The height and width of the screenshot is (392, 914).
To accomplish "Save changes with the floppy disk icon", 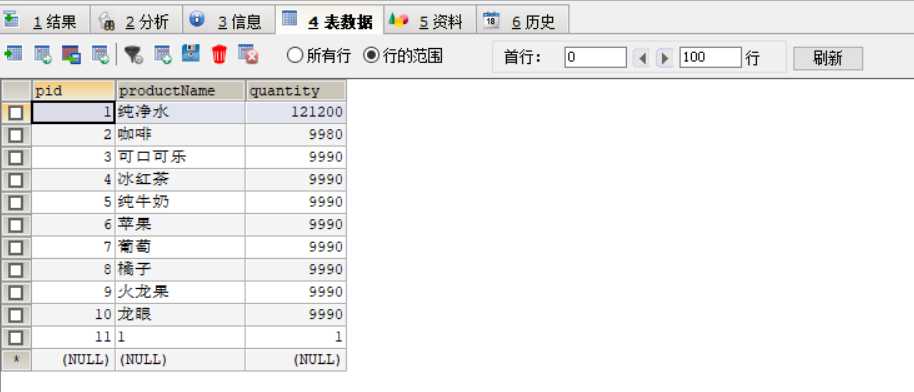I will (191, 53).
